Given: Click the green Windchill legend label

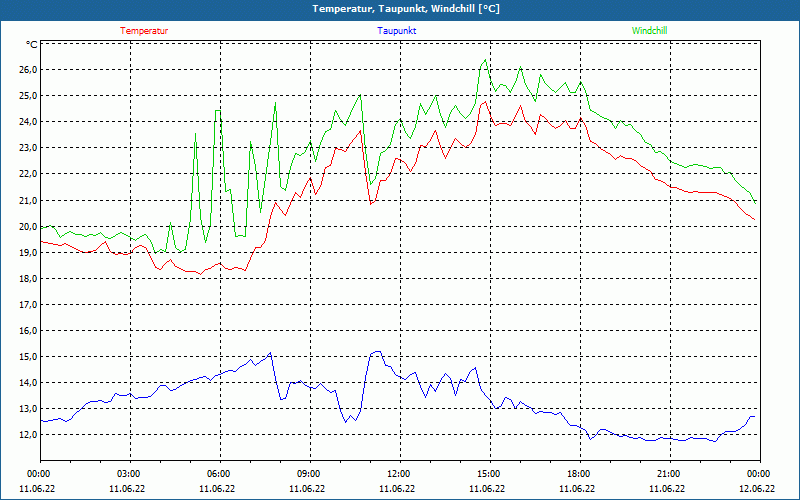Looking at the screenshot, I should pos(649,31).
